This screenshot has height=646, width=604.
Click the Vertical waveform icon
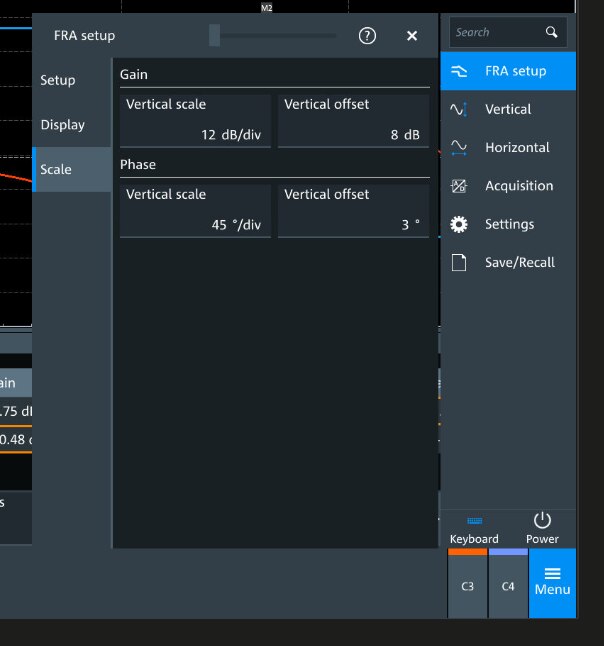click(459, 109)
